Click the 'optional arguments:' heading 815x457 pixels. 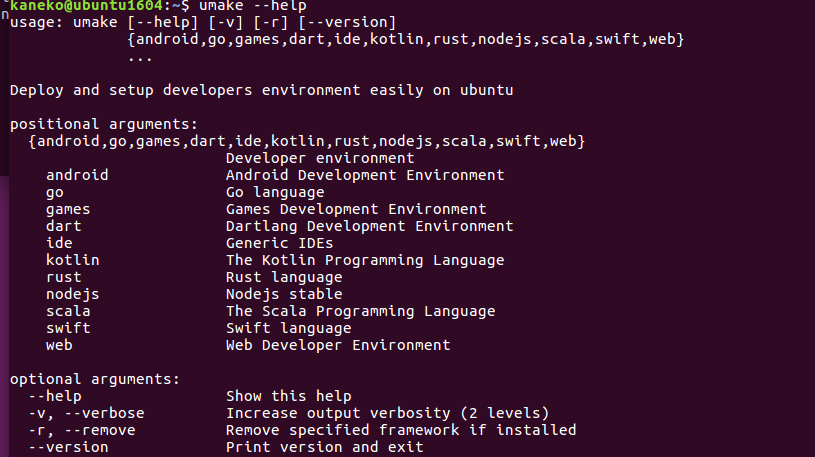tap(95, 380)
